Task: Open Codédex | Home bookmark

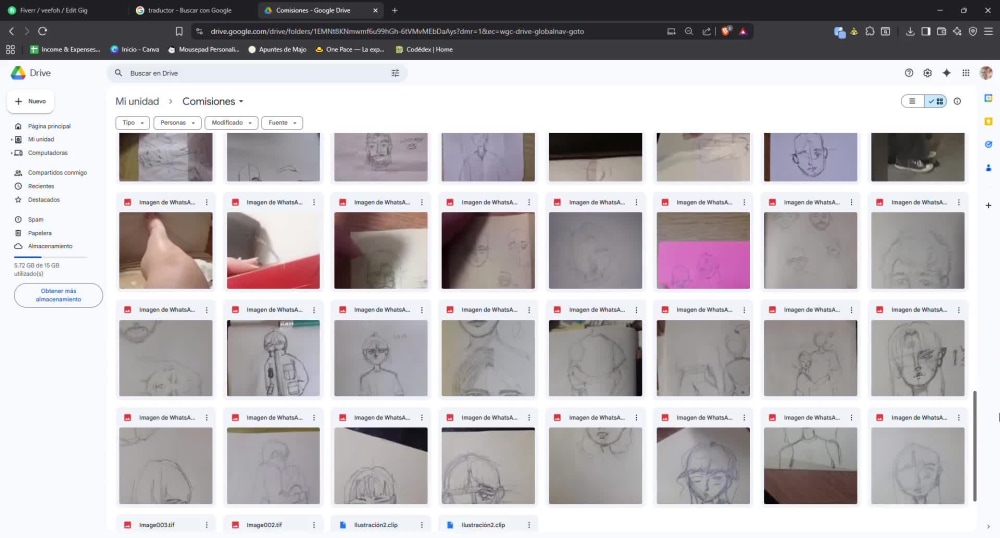Action: click(x=424, y=49)
